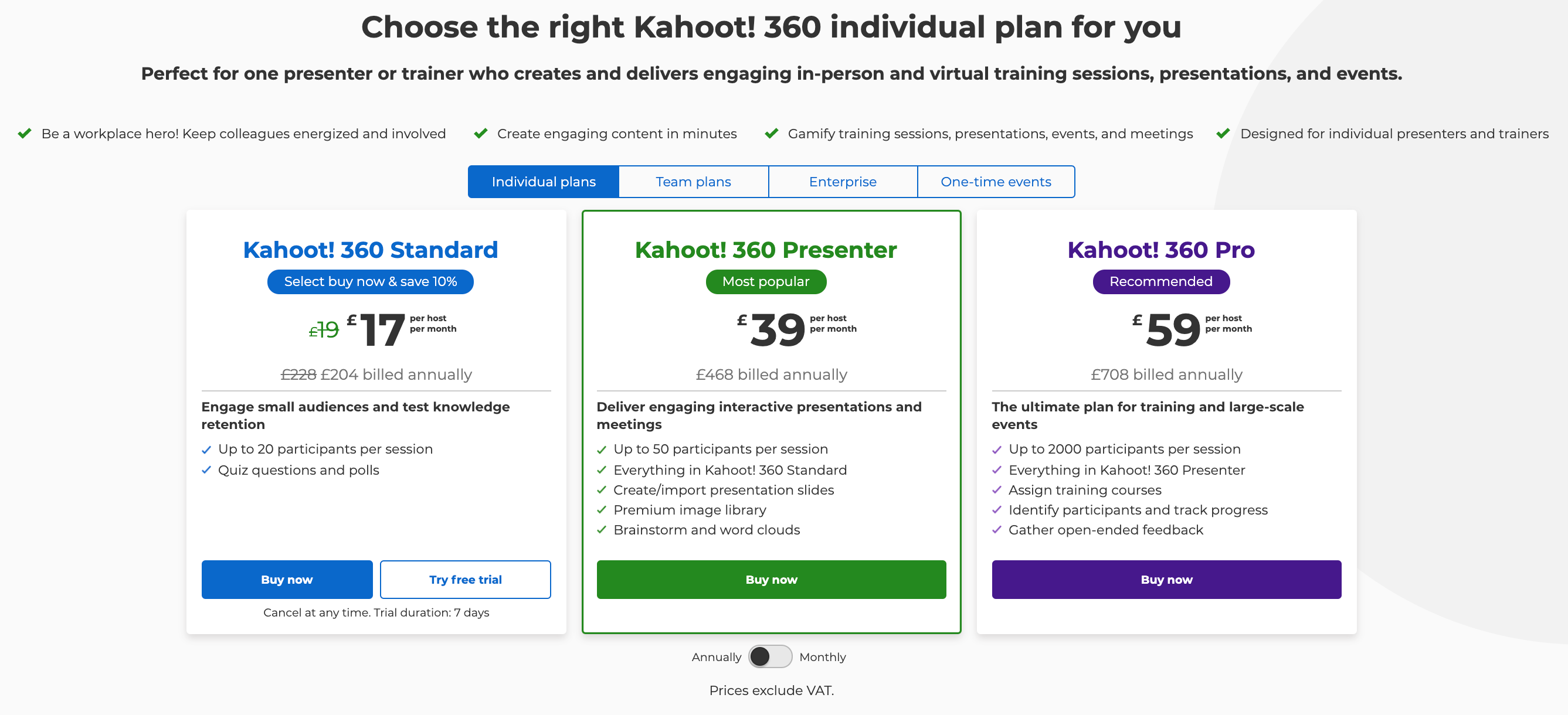The width and height of the screenshot is (1568, 715).
Task: Select the Monthly billing label
Action: point(822,656)
